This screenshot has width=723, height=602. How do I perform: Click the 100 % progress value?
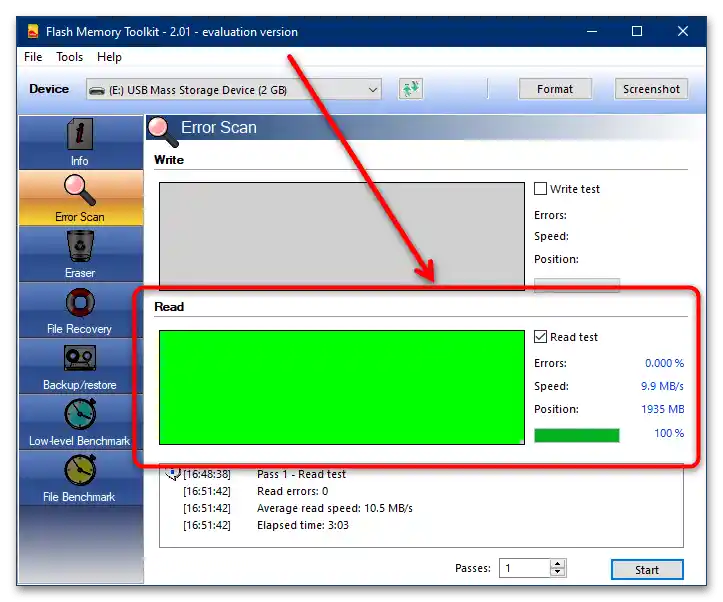tap(669, 433)
